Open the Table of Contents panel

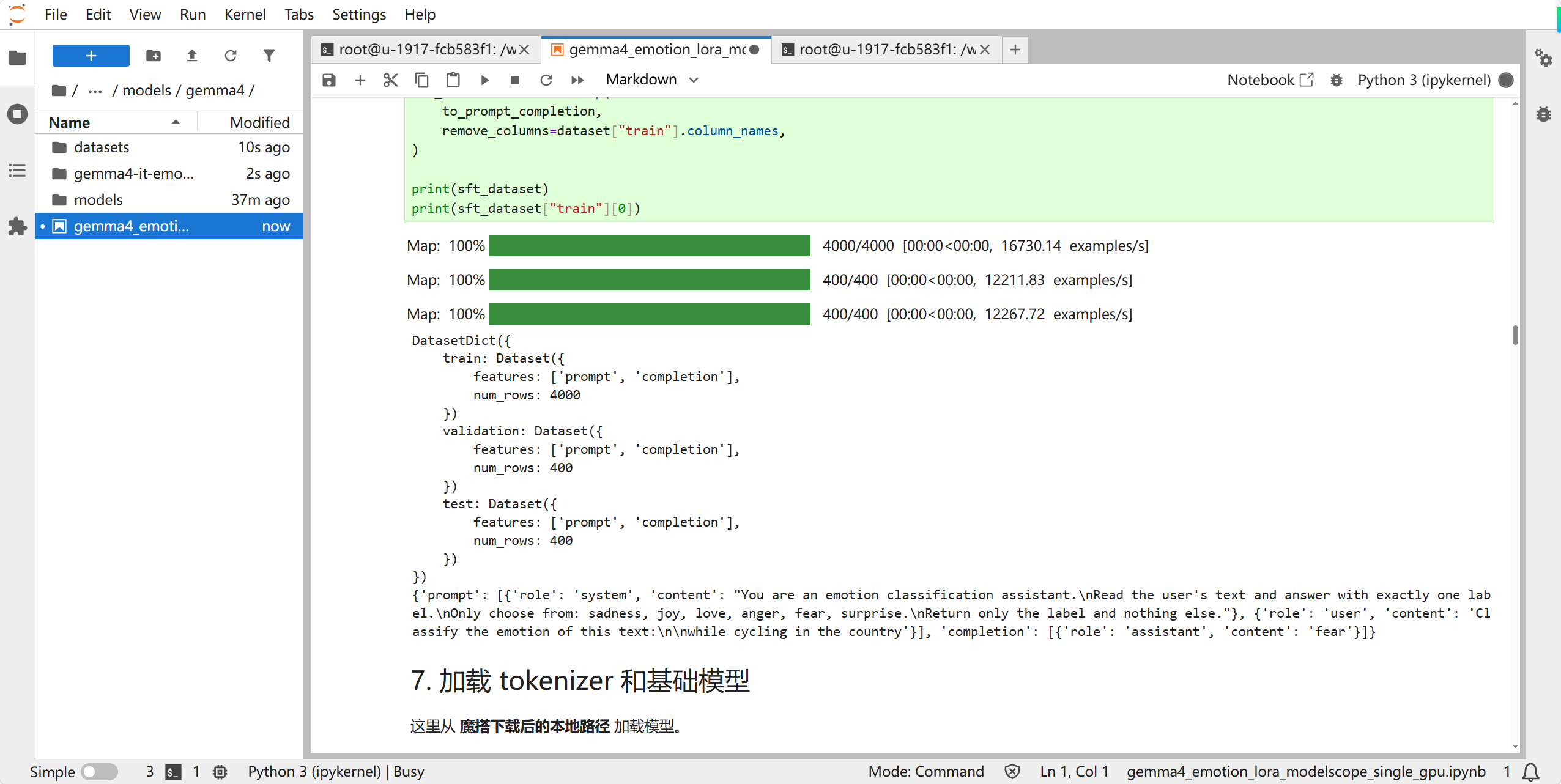17,170
